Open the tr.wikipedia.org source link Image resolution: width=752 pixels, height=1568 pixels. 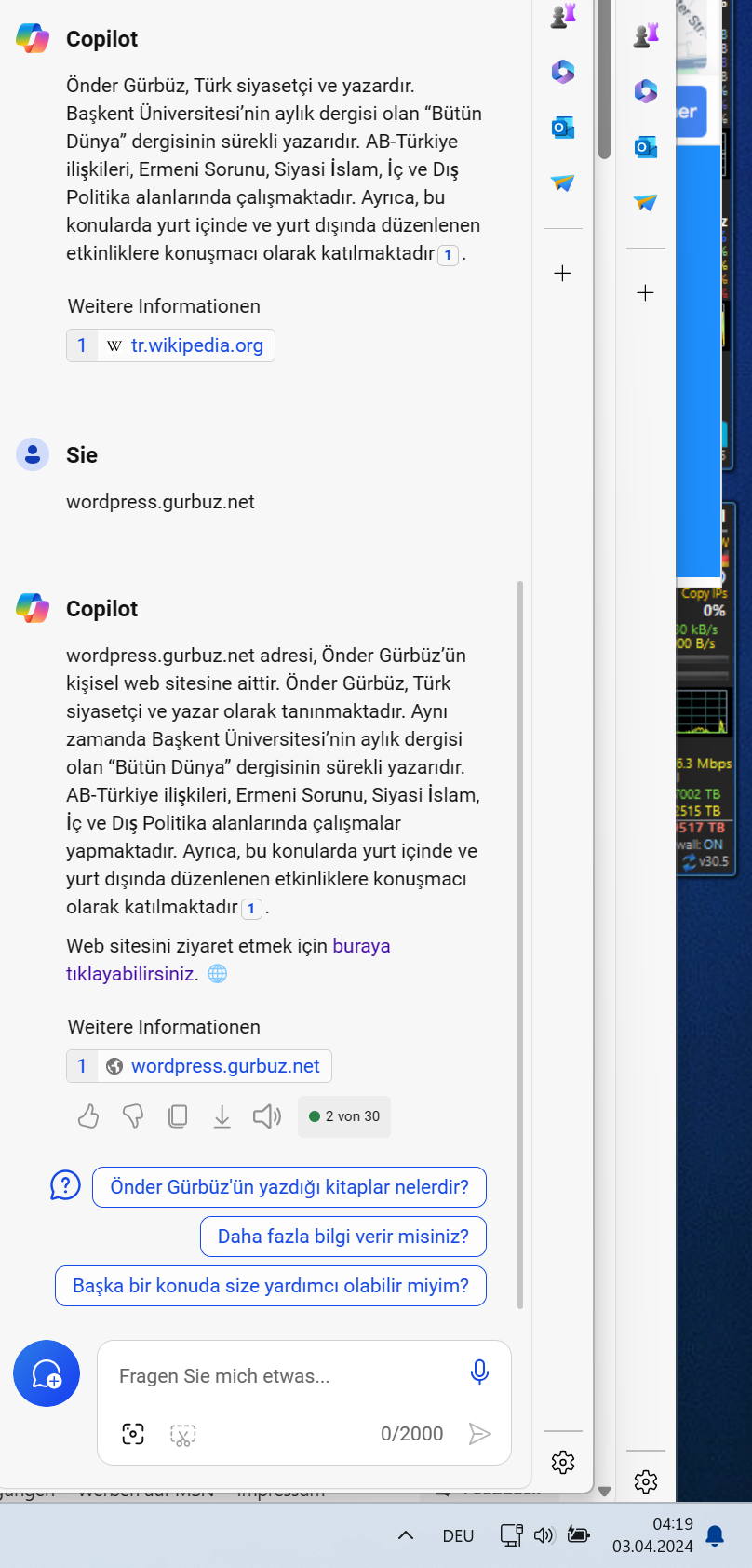click(x=170, y=345)
